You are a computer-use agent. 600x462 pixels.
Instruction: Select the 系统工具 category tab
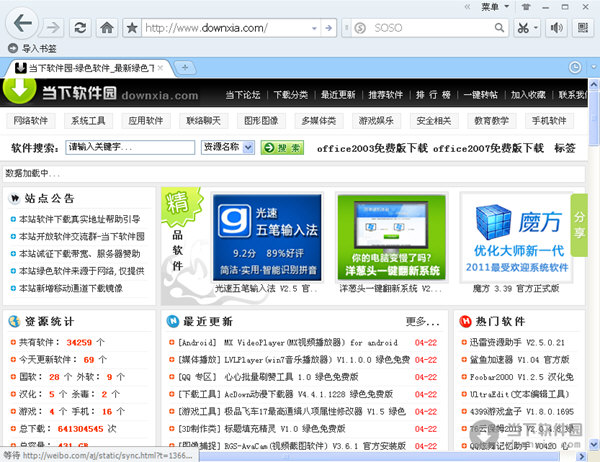click(x=88, y=121)
